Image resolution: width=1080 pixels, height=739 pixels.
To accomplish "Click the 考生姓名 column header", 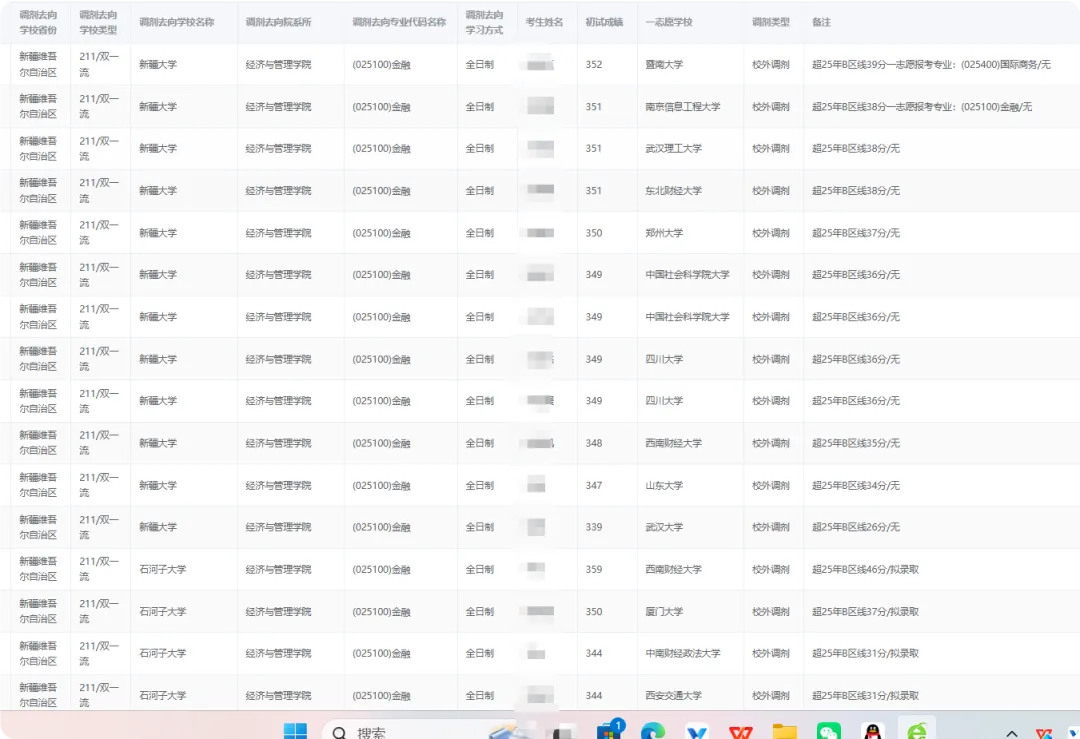I will point(544,22).
